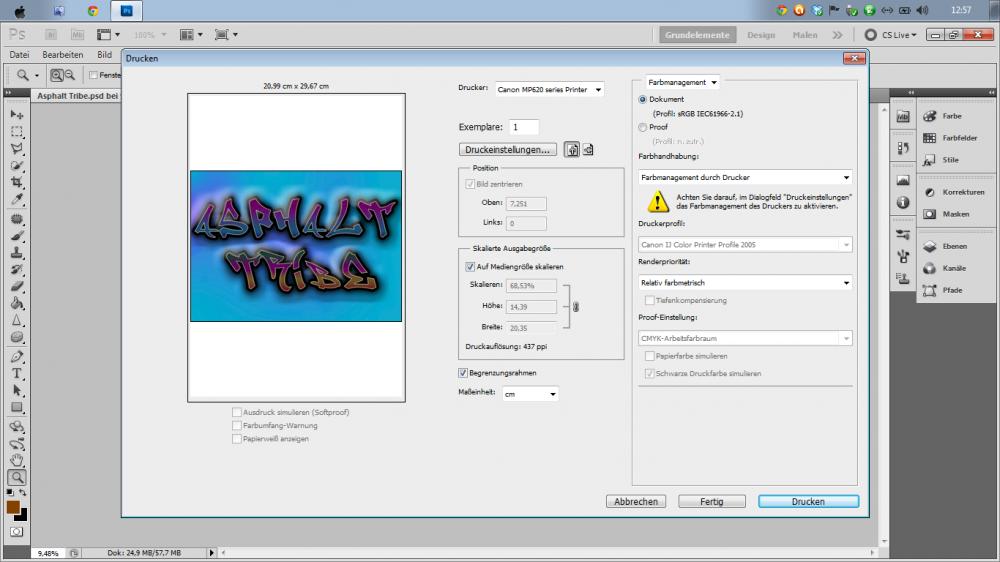Screen dimensions: 1000x562
Task: Expand more workspaces chevron
Action: [837, 35]
